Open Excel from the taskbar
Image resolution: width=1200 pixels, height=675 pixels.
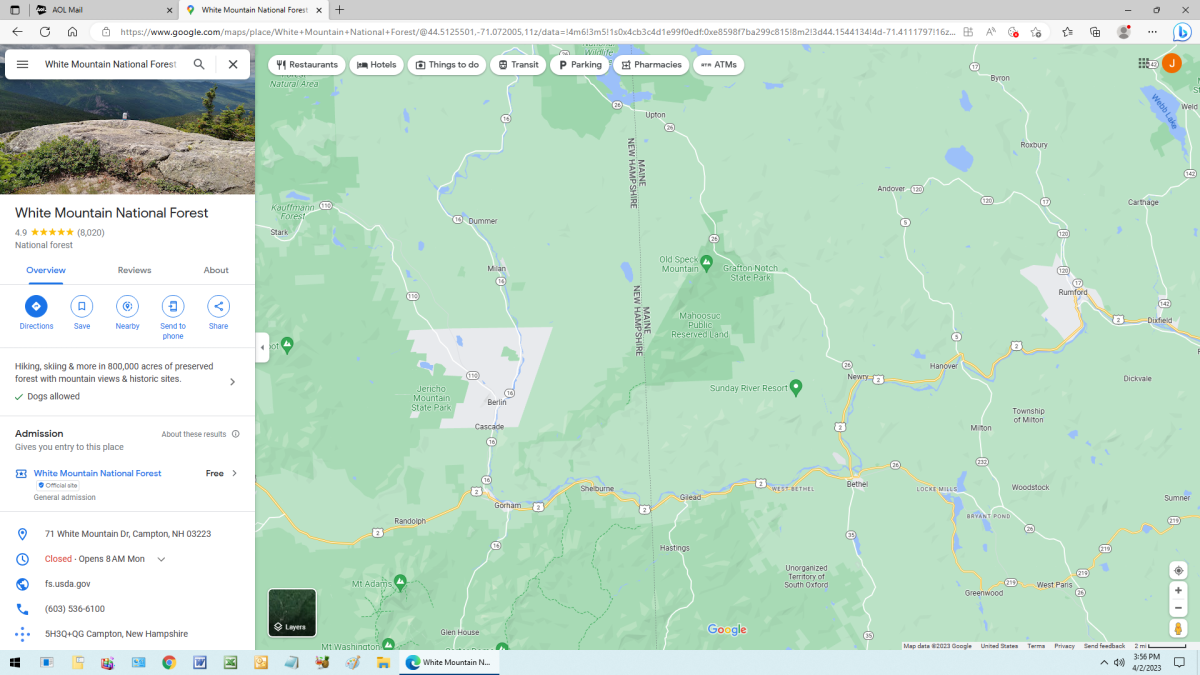pos(230,662)
